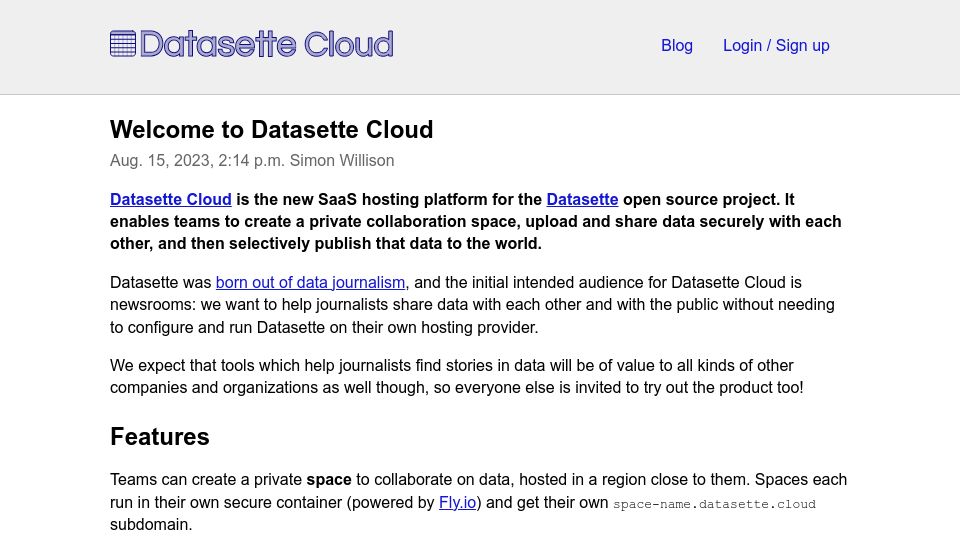This screenshot has width=960, height=540.
Task: Follow the born out of data journalism link
Action: click(310, 282)
